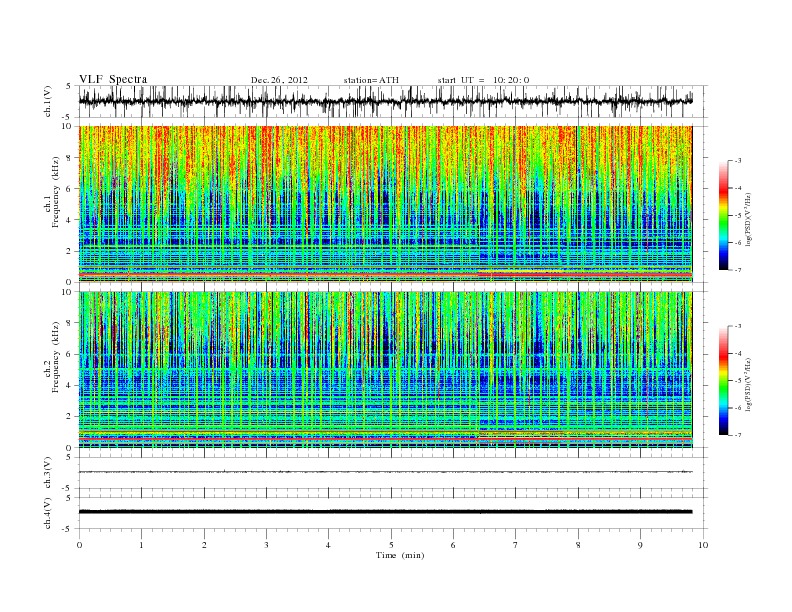792x612 pixels.
Task: Click time axis tick label "10"
Action: coord(703,545)
